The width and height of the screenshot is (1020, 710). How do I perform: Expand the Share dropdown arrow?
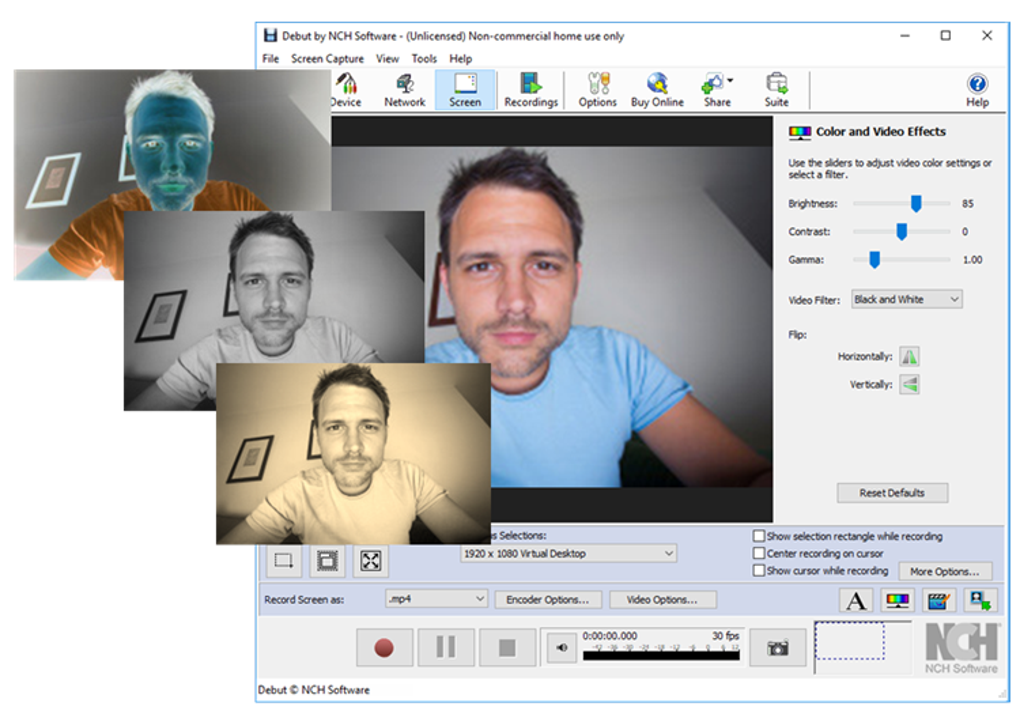(731, 81)
